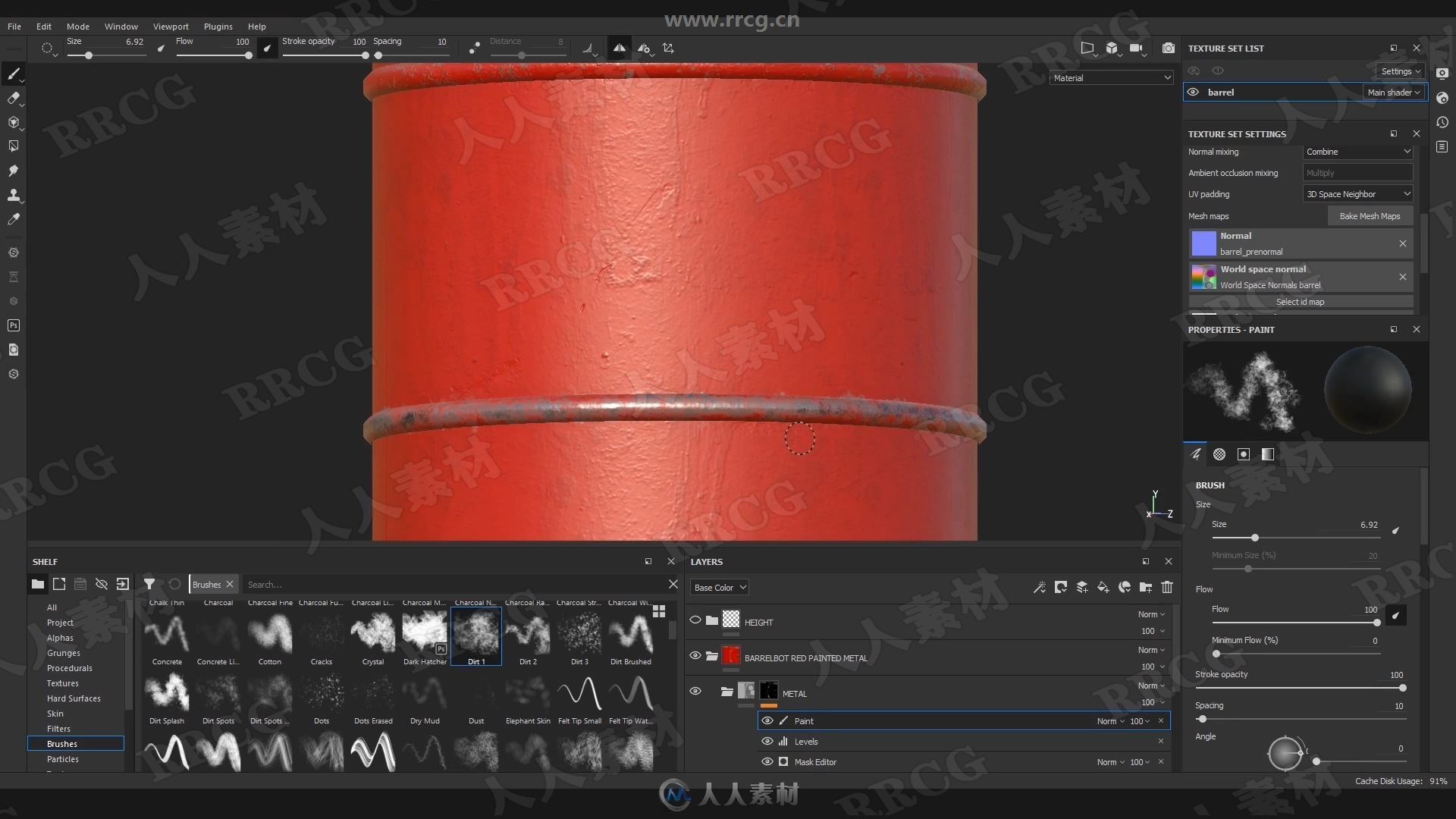Screen dimensions: 1456x819
Task: Click Select id map button
Action: [1301, 302]
